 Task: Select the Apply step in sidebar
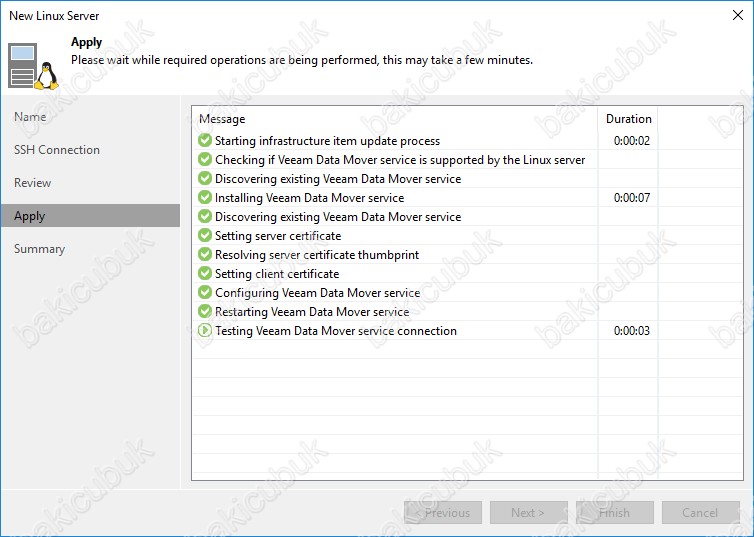(90, 215)
